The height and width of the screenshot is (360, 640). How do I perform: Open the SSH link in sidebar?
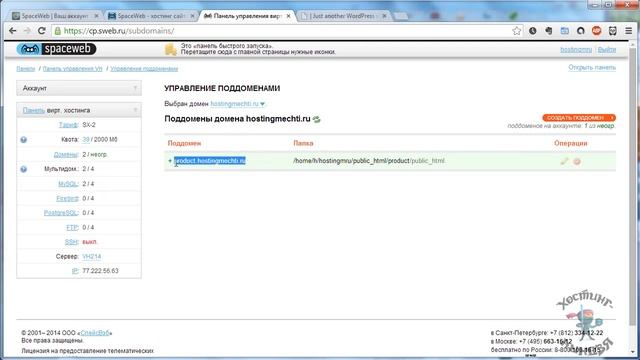coord(71,242)
